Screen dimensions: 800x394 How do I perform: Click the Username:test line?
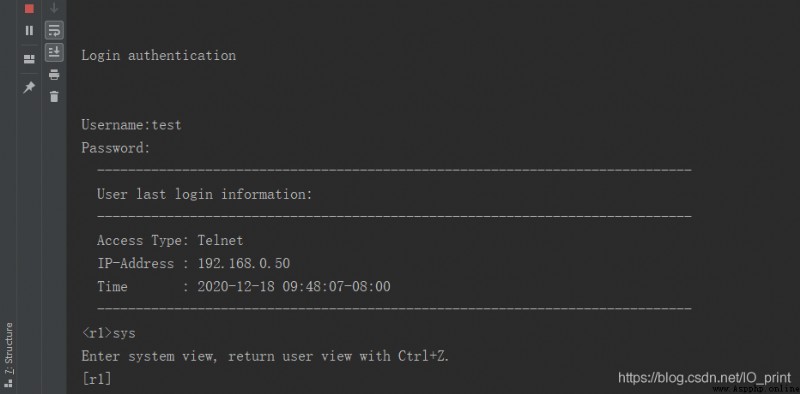click(x=131, y=125)
